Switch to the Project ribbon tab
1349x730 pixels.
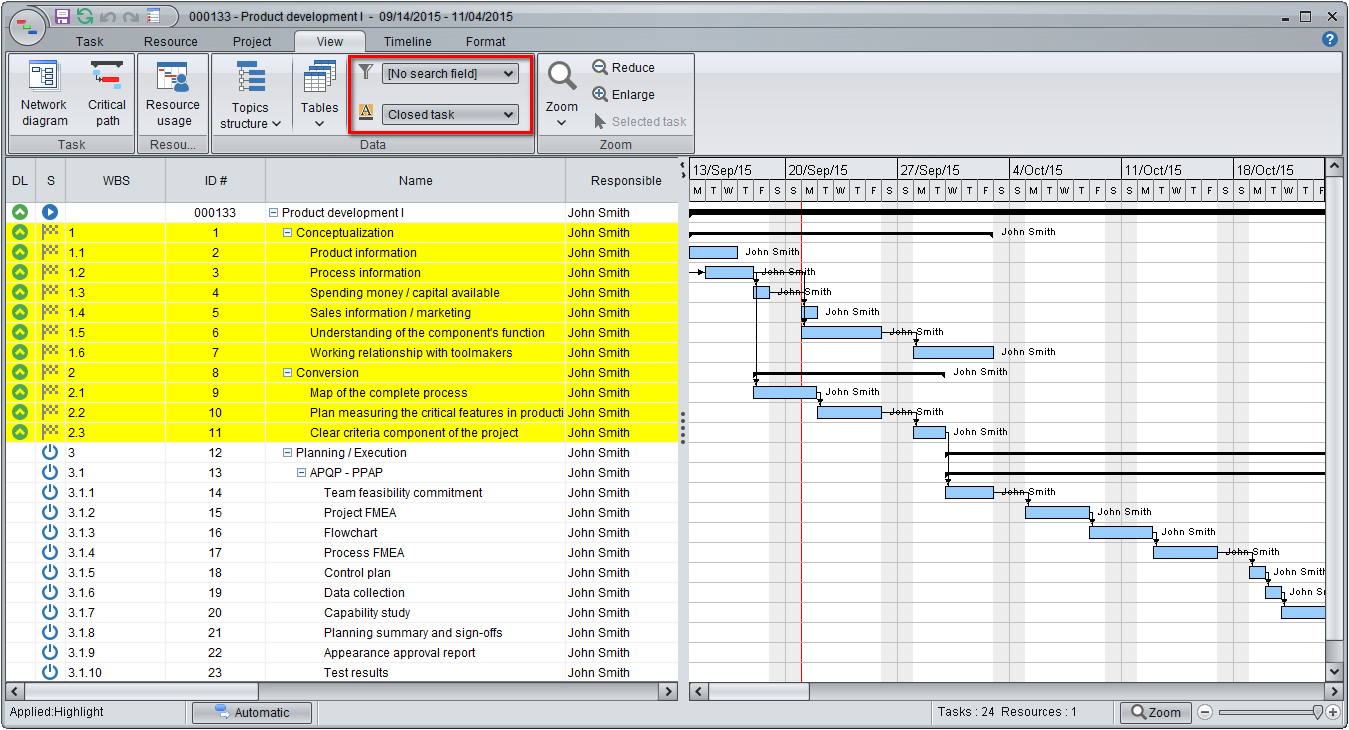[252, 42]
